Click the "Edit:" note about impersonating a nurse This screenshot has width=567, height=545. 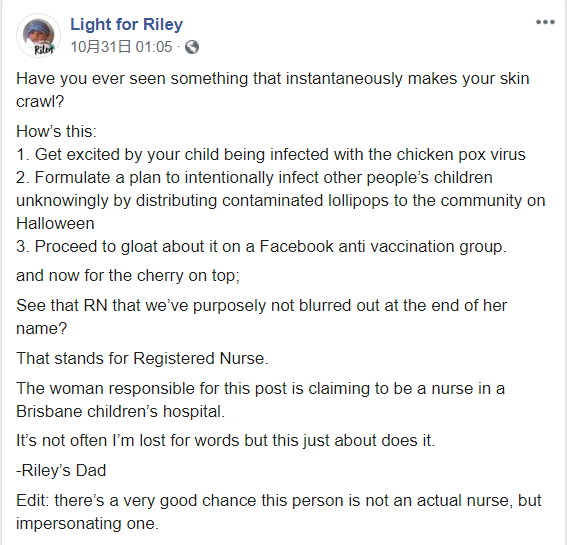278,512
